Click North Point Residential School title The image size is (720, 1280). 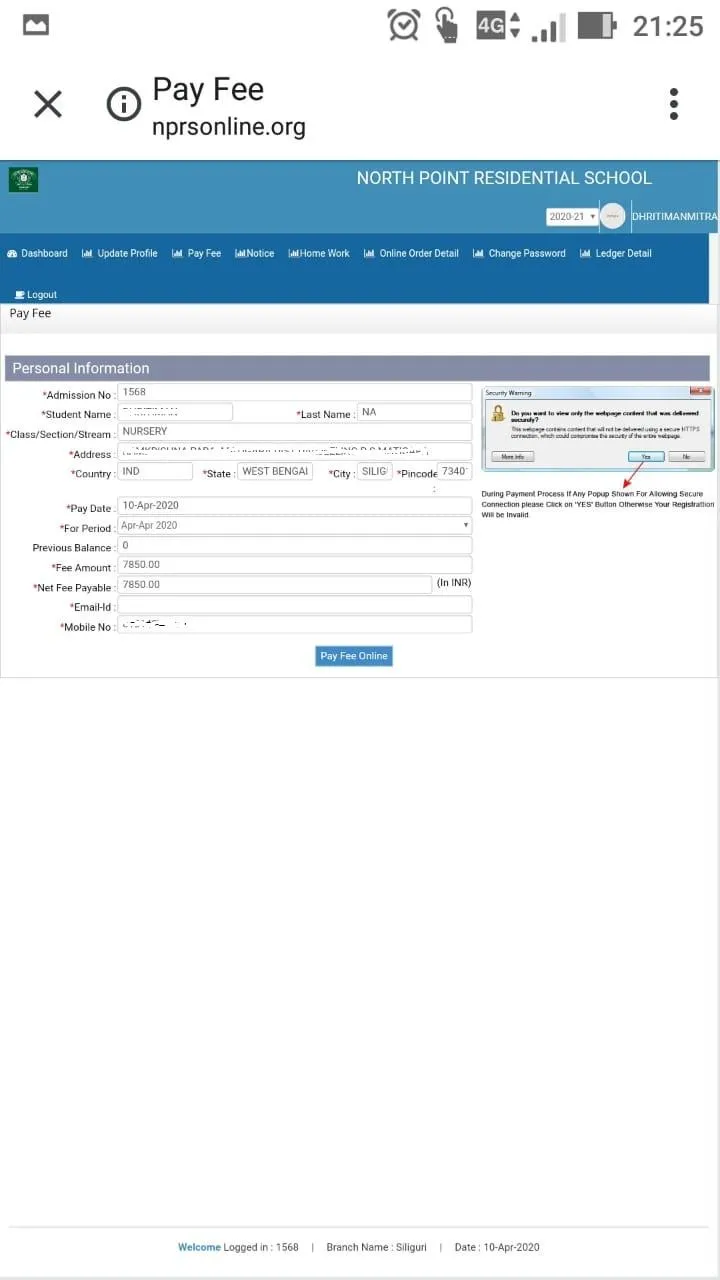tap(504, 178)
